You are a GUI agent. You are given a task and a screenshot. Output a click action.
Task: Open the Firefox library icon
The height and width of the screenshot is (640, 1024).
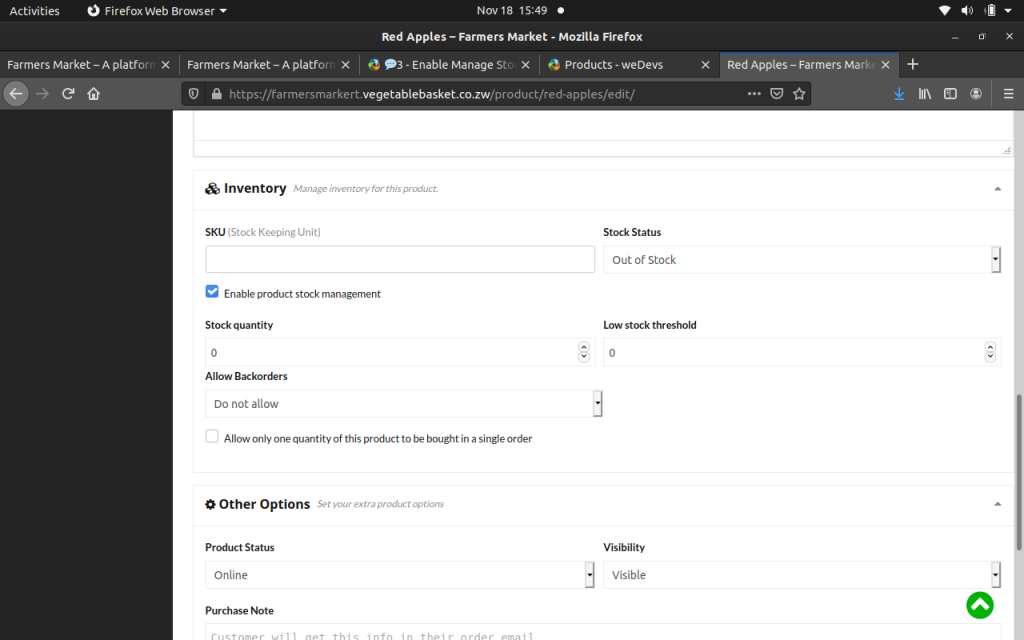(925, 94)
